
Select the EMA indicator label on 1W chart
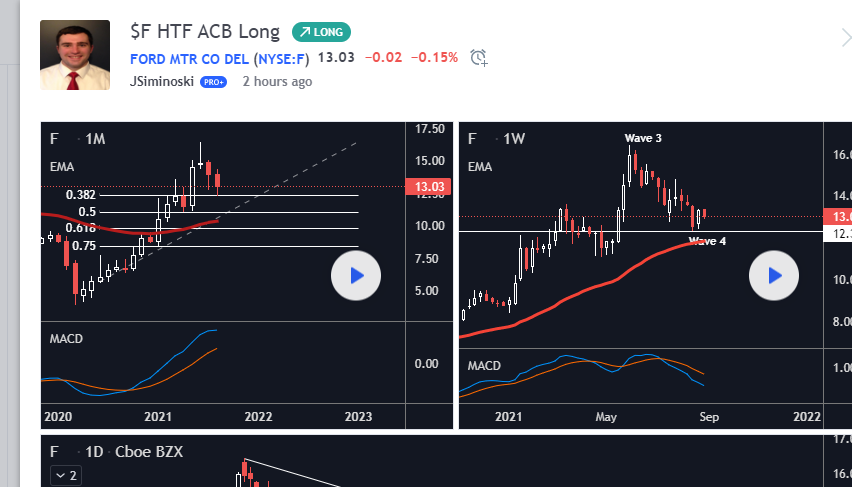point(480,166)
